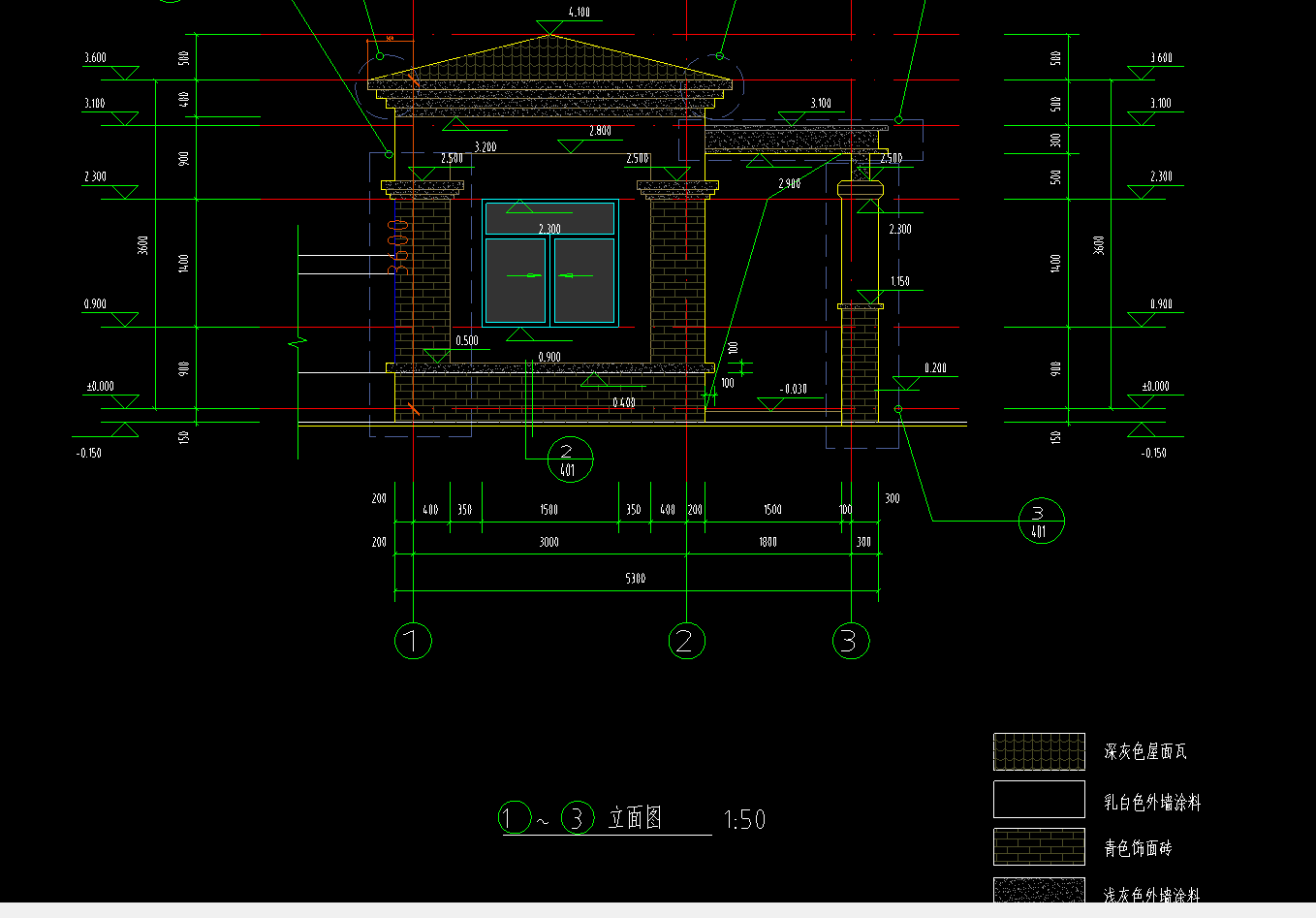Pick the 乳白色外墙涂料 legend swatch box
1316x918 pixels.
pyautogui.click(x=1039, y=800)
